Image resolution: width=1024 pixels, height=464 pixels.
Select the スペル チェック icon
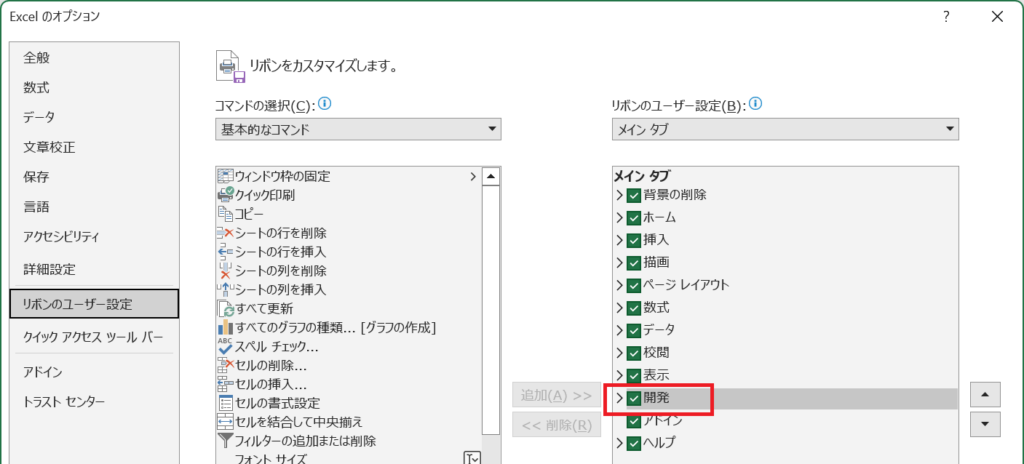225,346
